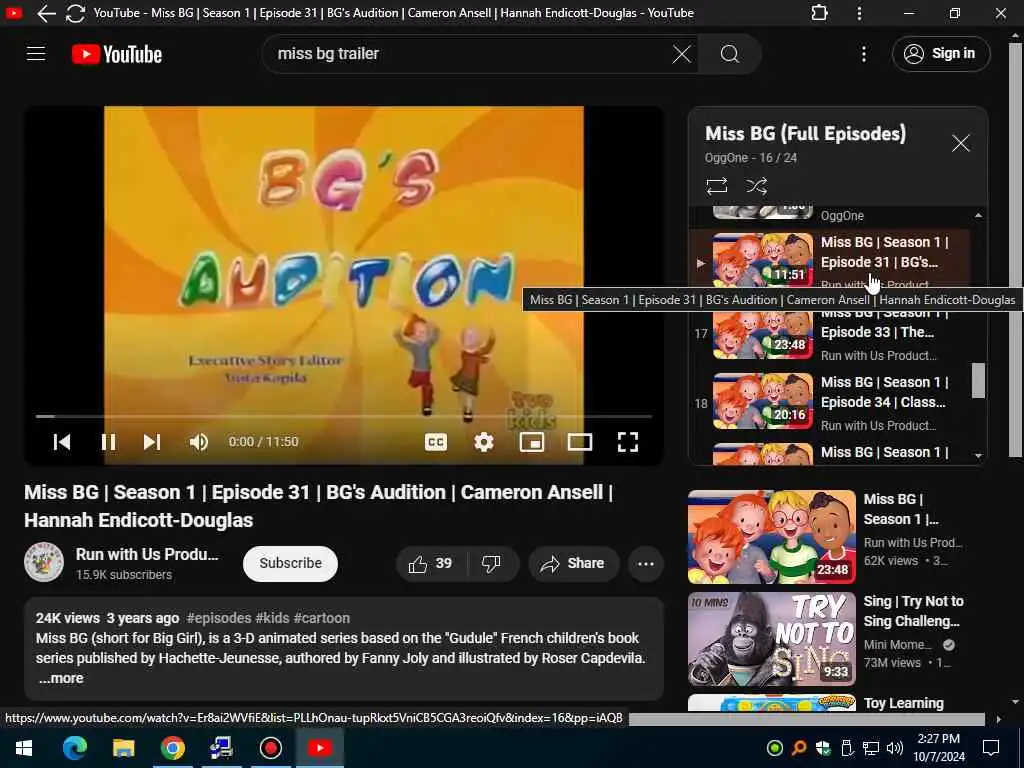Switch to miniplayer mode
Image resolution: width=1024 pixels, height=768 pixels.
point(532,442)
